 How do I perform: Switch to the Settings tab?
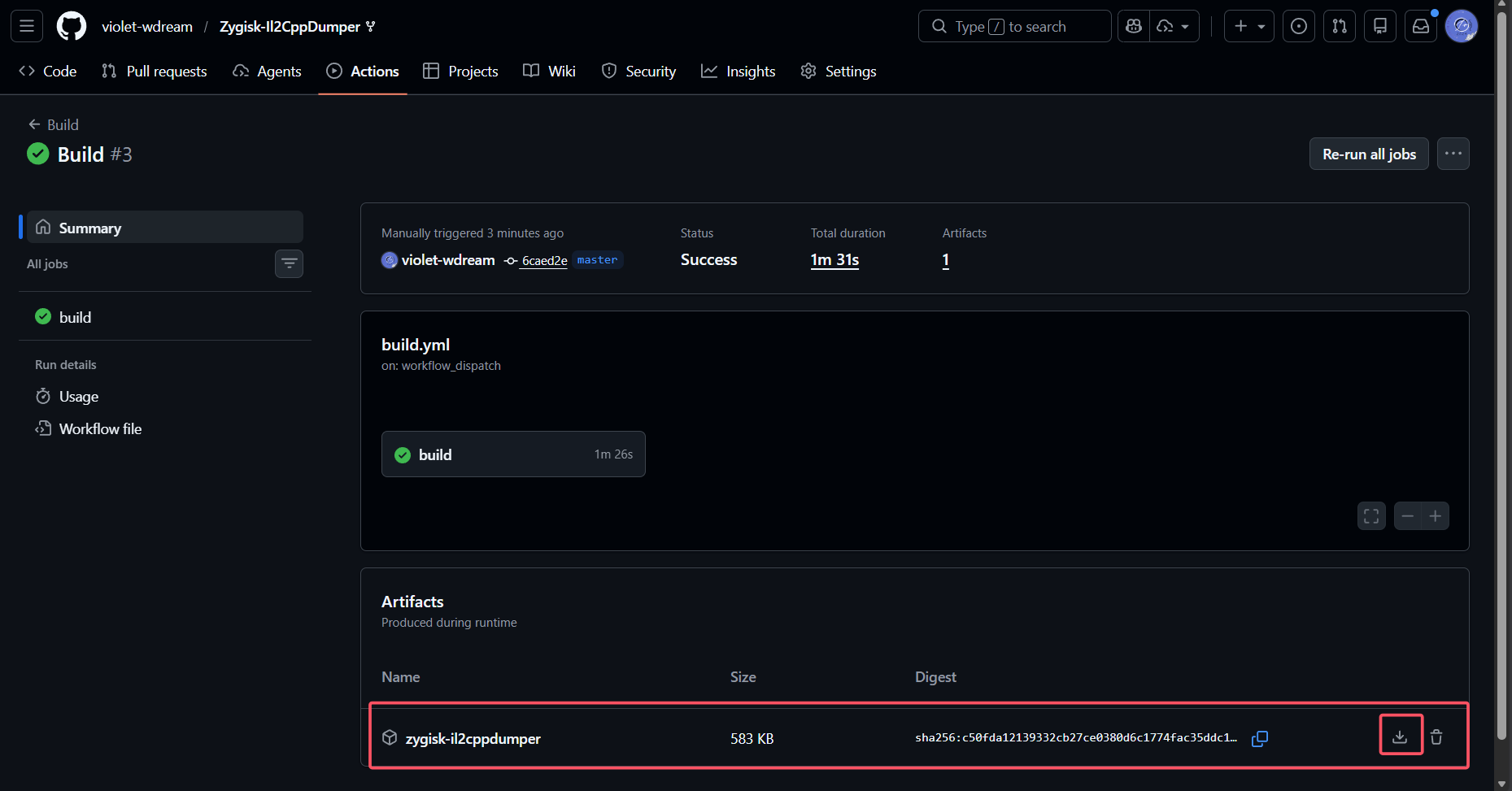[x=839, y=72]
